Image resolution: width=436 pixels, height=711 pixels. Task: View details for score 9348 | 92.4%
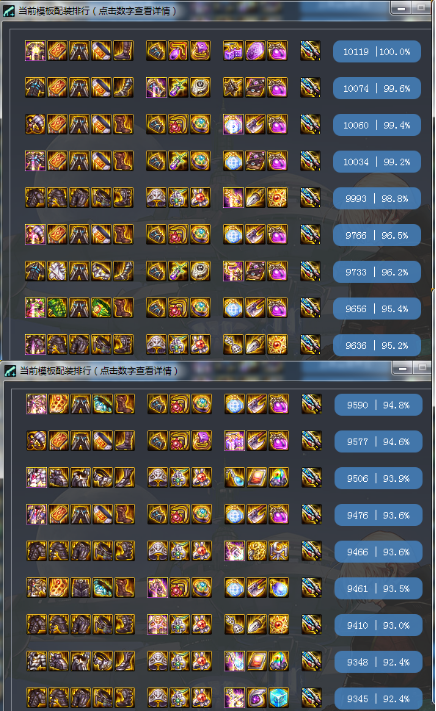click(x=378, y=662)
